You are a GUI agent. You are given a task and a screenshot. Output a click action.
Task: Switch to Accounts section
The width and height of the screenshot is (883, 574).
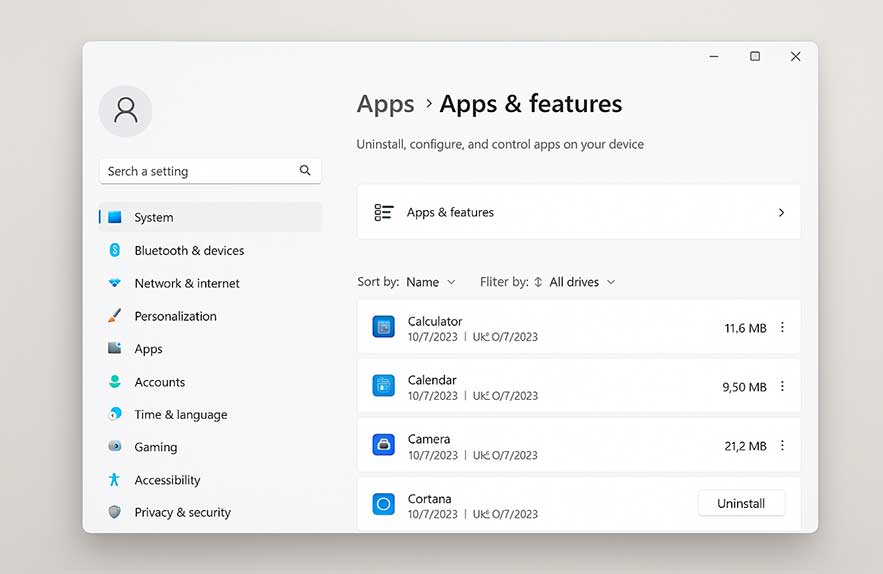[159, 382]
